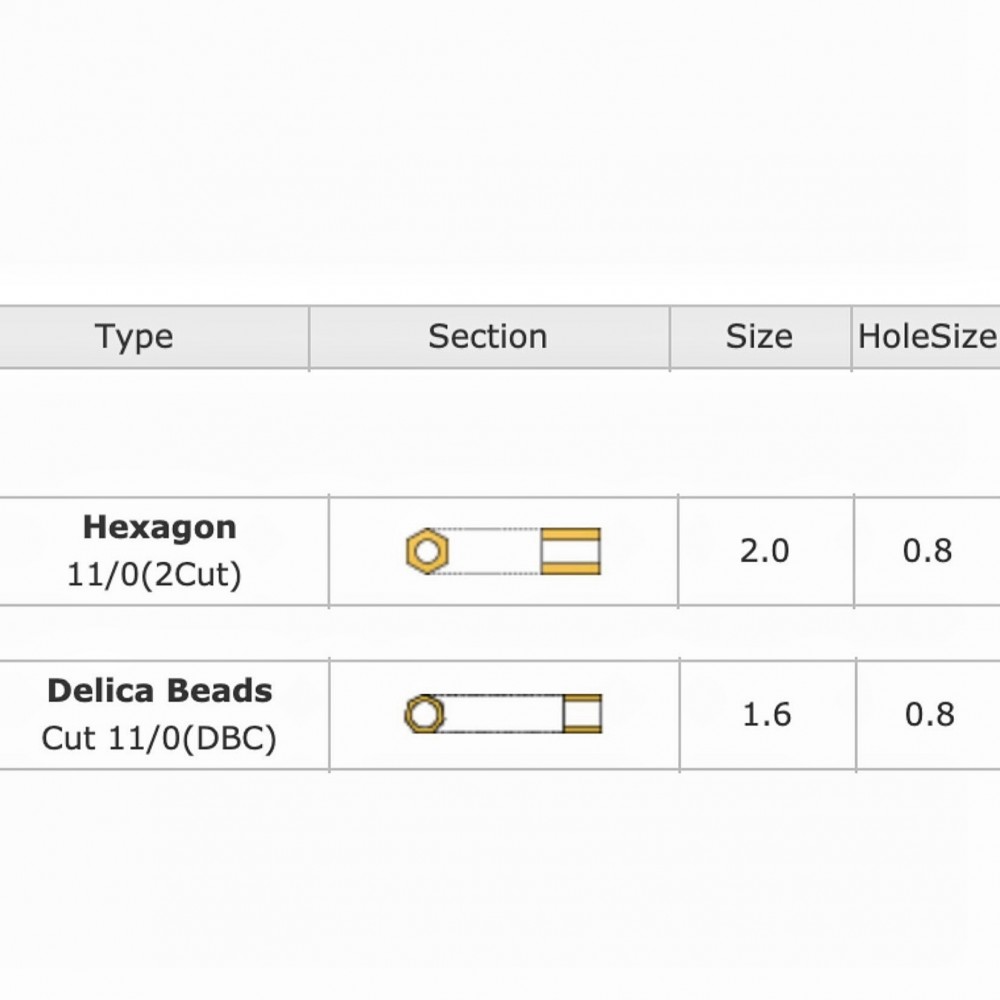Click the divider between Type and Section headers
Viewport: 1000px width, 1000px height.
click(x=309, y=338)
